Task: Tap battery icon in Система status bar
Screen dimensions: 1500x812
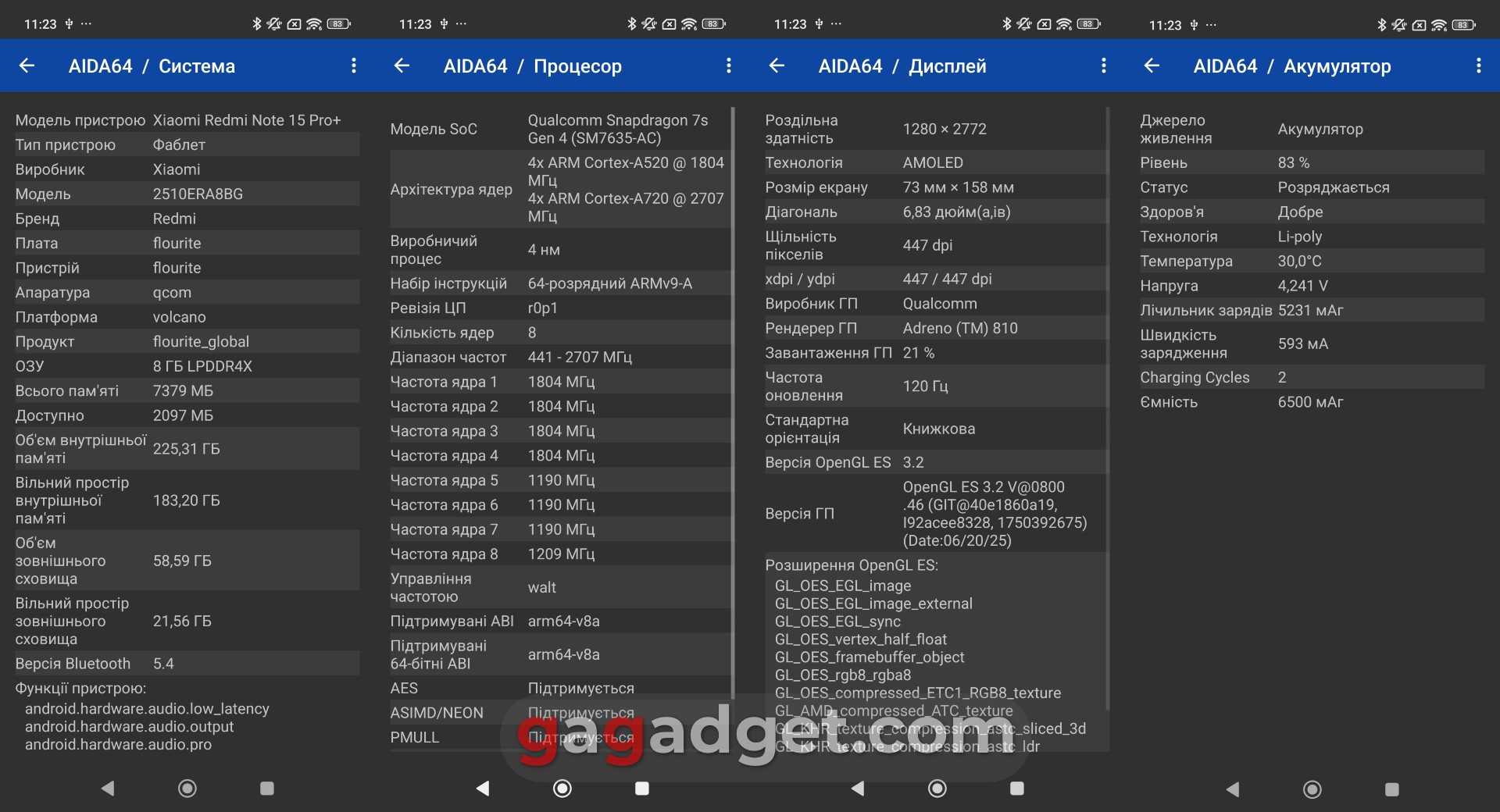Action: pyautogui.click(x=337, y=24)
